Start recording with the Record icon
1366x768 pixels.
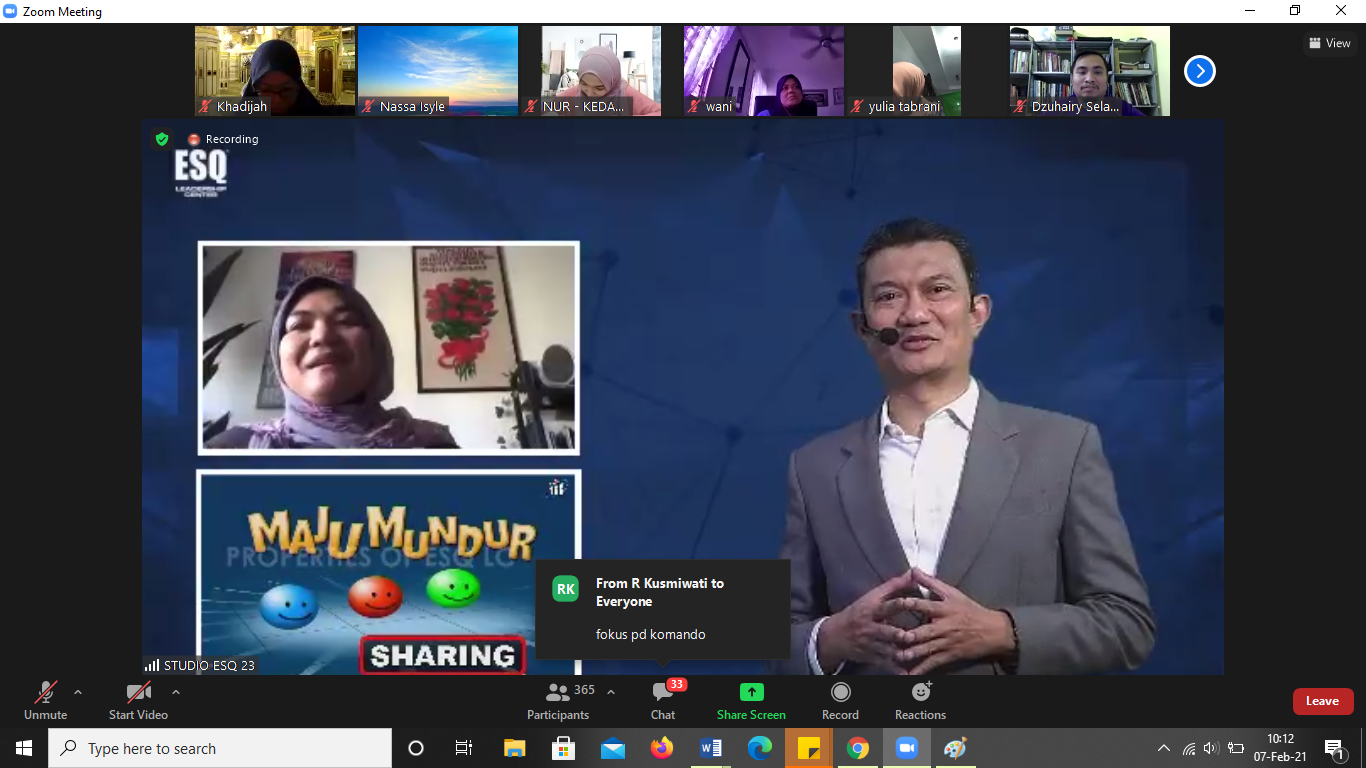[x=840, y=692]
